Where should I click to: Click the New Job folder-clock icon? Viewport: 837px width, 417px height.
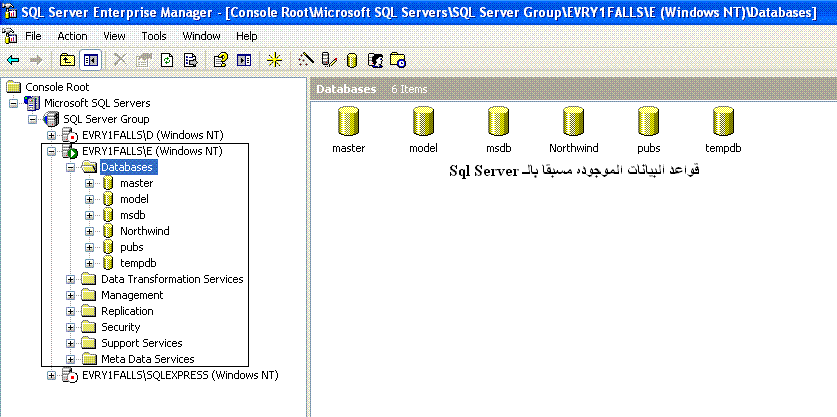pos(398,60)
